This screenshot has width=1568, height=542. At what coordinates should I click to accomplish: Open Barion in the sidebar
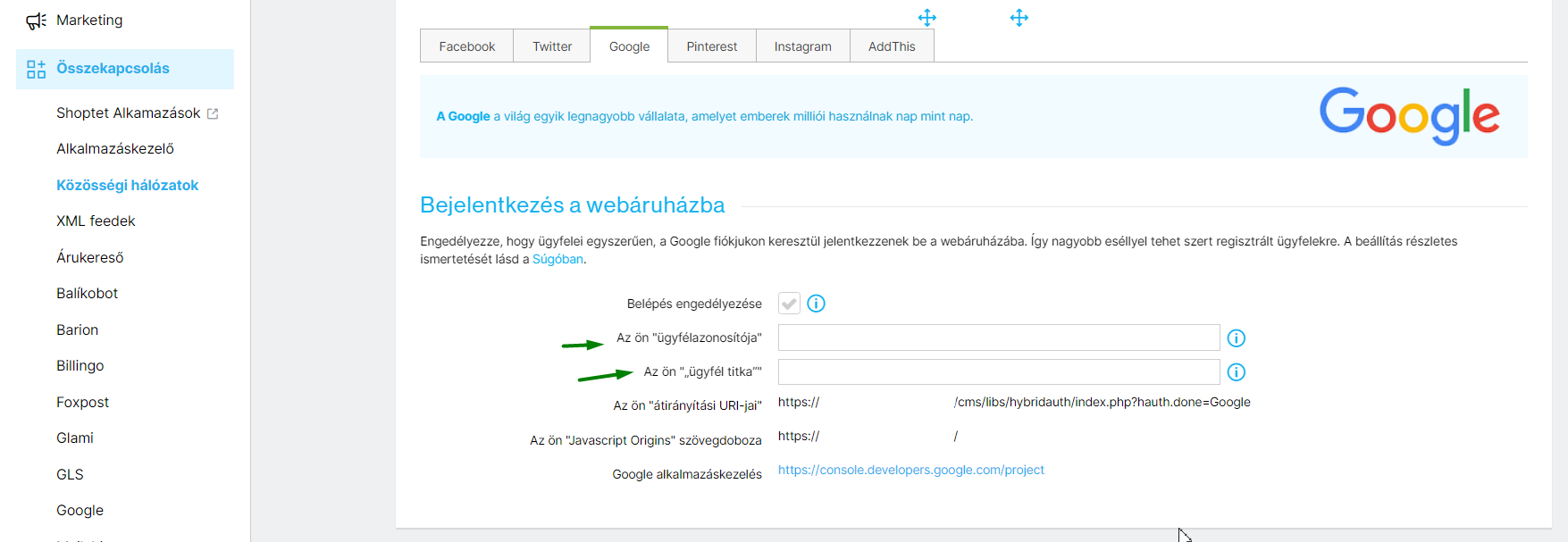(78, 330)
